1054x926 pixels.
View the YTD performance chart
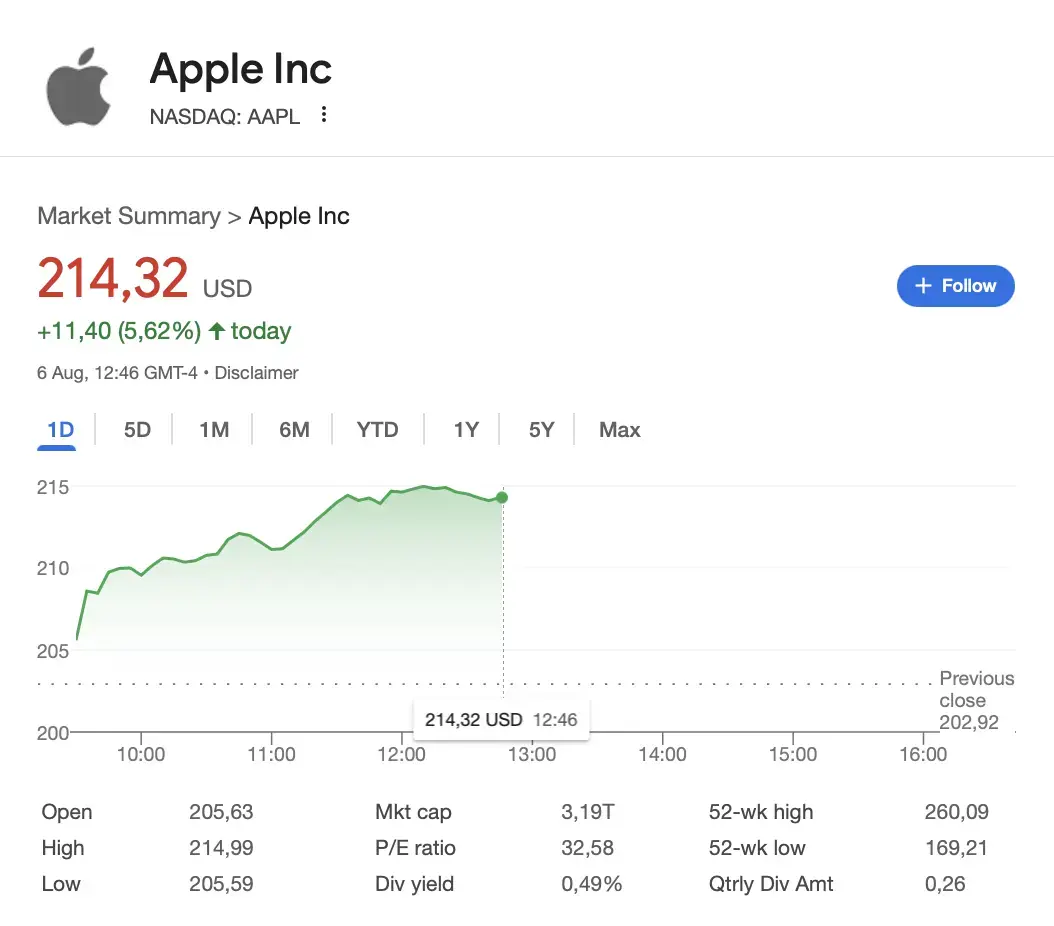coord(377,429)
